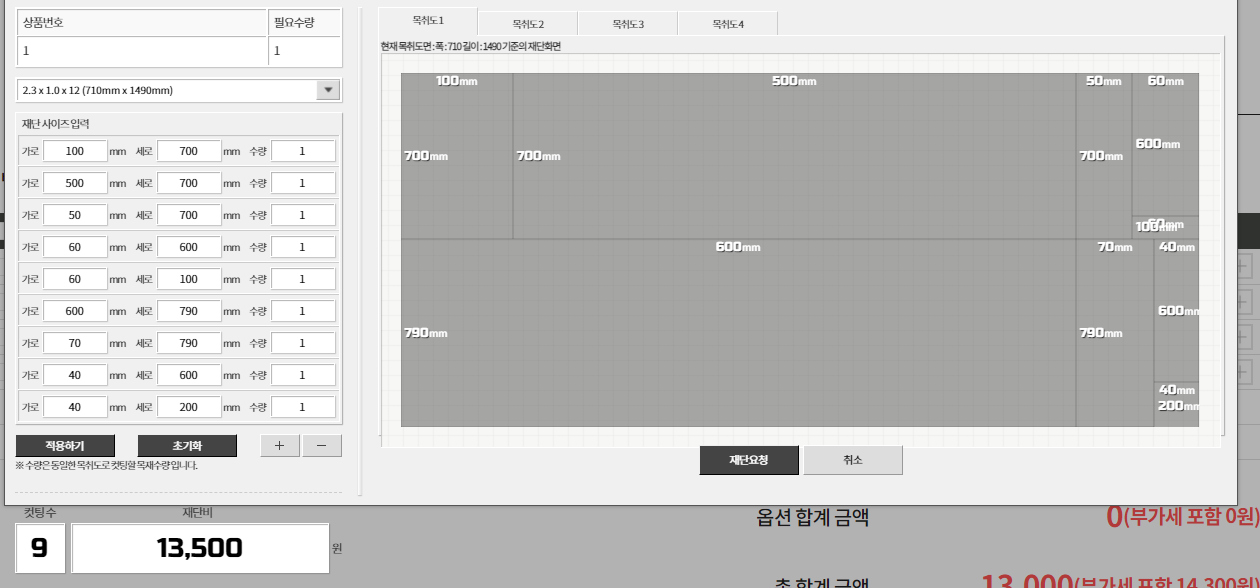Click quantity field in the first row

[303, 151]
